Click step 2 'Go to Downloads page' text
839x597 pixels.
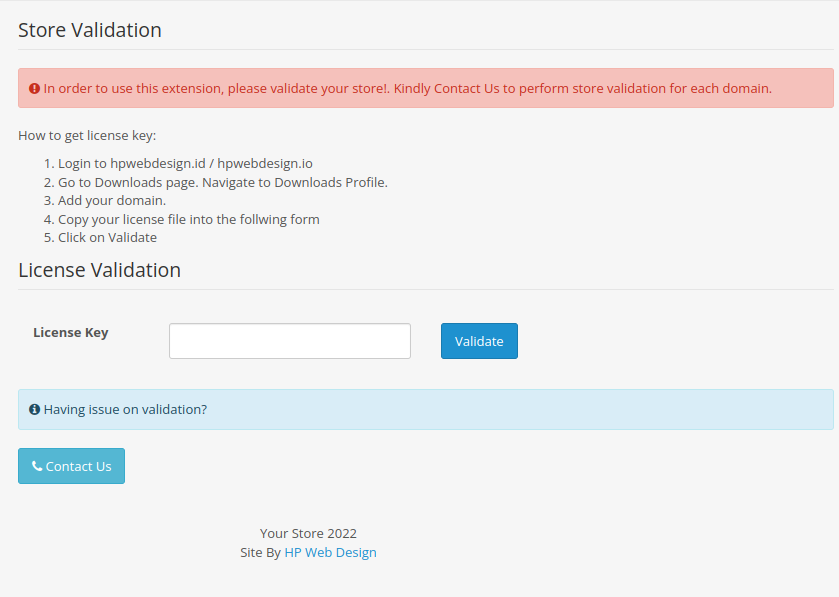[x=222, y=182]
